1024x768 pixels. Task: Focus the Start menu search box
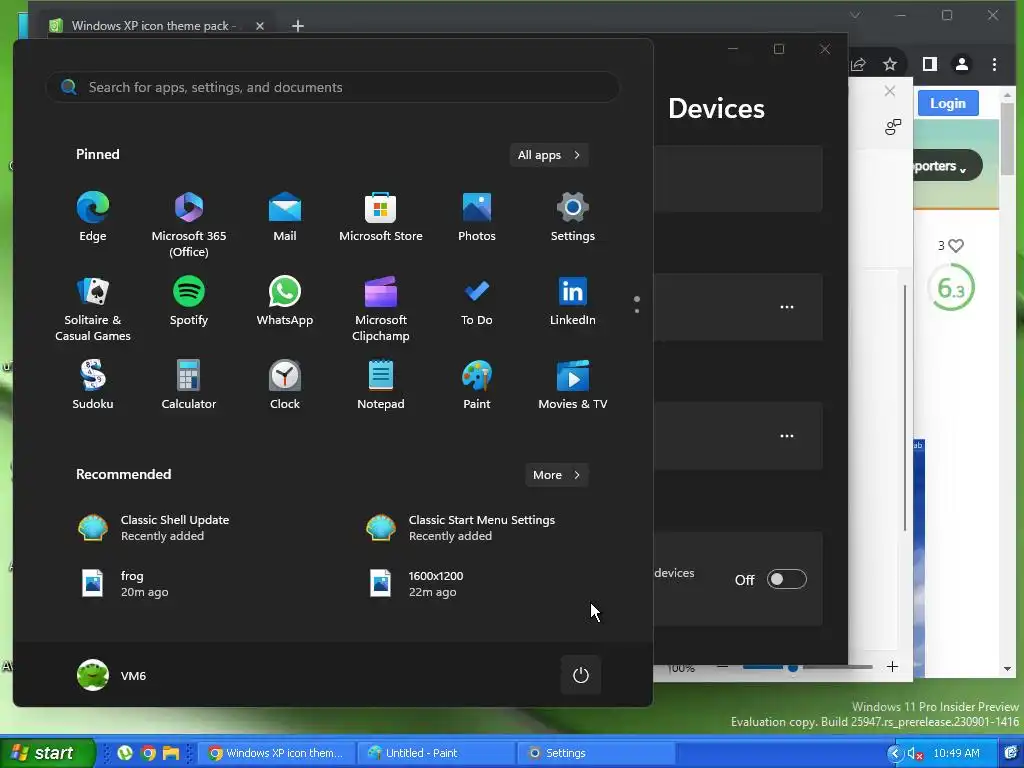[333, 88]
